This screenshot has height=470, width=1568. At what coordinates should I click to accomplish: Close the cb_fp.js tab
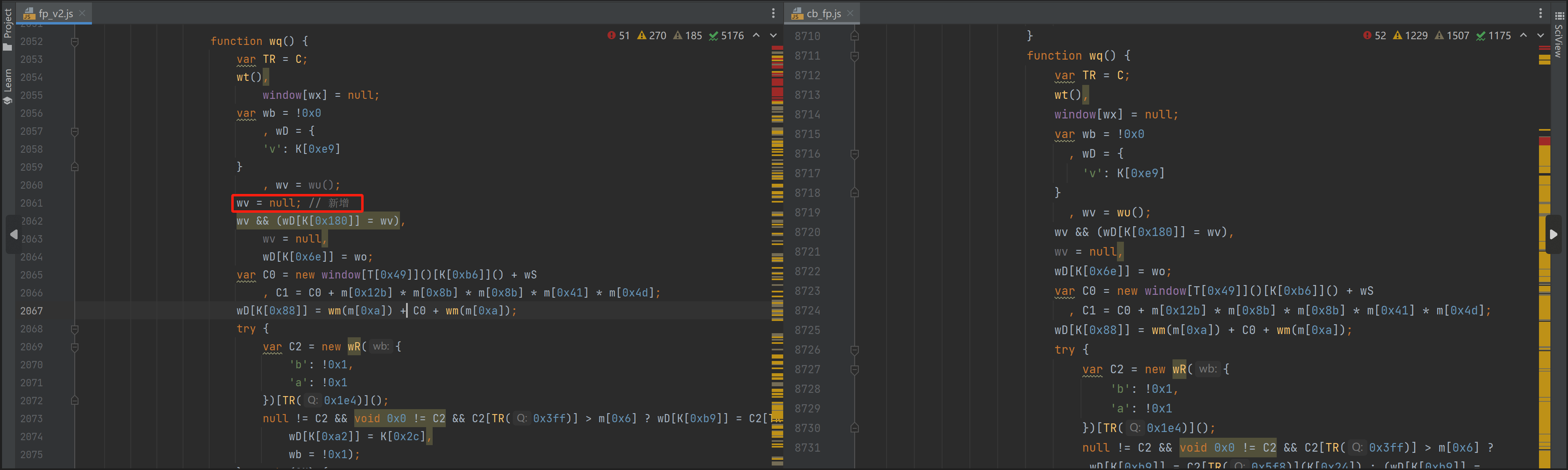click(x=850, y=13)
